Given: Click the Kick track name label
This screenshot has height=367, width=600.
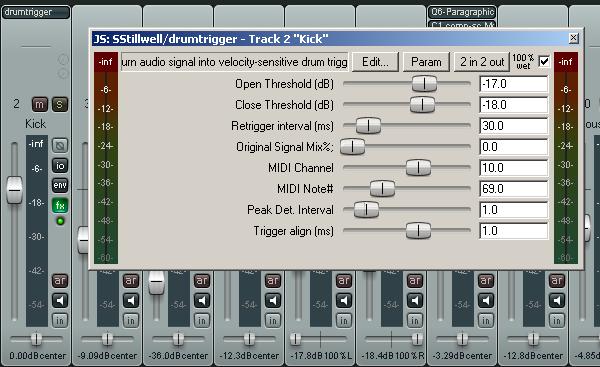Looking at the screenshot, I should click(36, 124).
